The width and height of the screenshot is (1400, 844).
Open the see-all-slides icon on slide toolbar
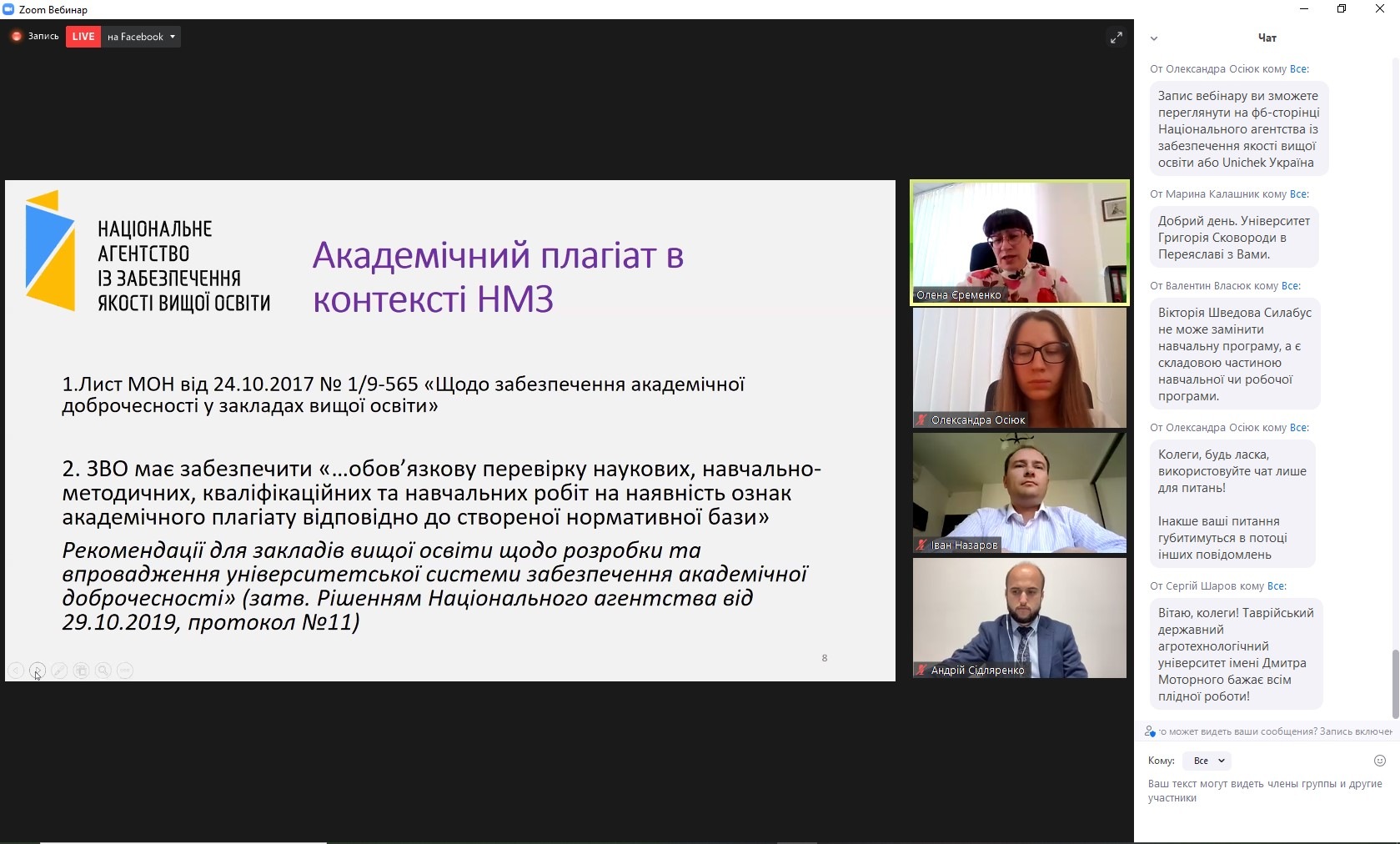81,671
